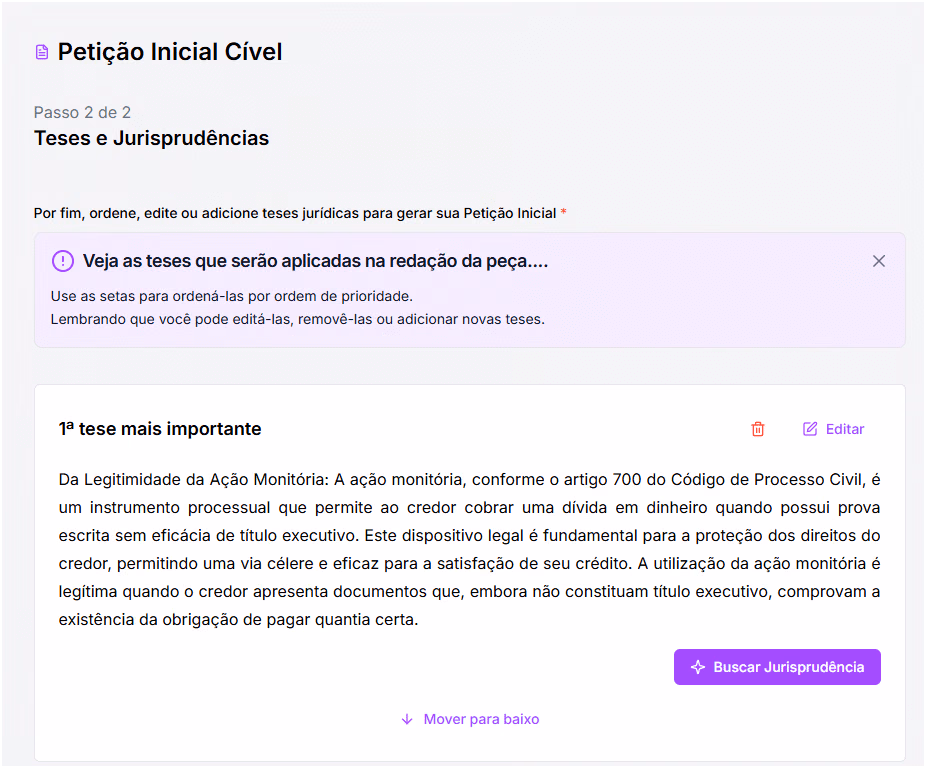Click the thesis paragraph about Ação Monitória
Image resolution: width=926 pixels, height=768 pixels.
point(469,549)
